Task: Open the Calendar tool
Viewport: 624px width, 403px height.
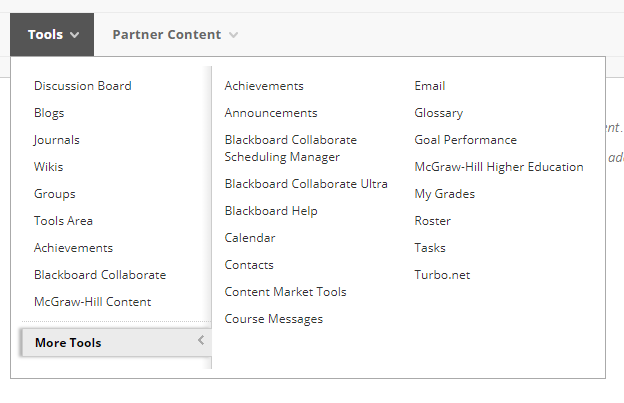Action: click(x=250, y=238)
